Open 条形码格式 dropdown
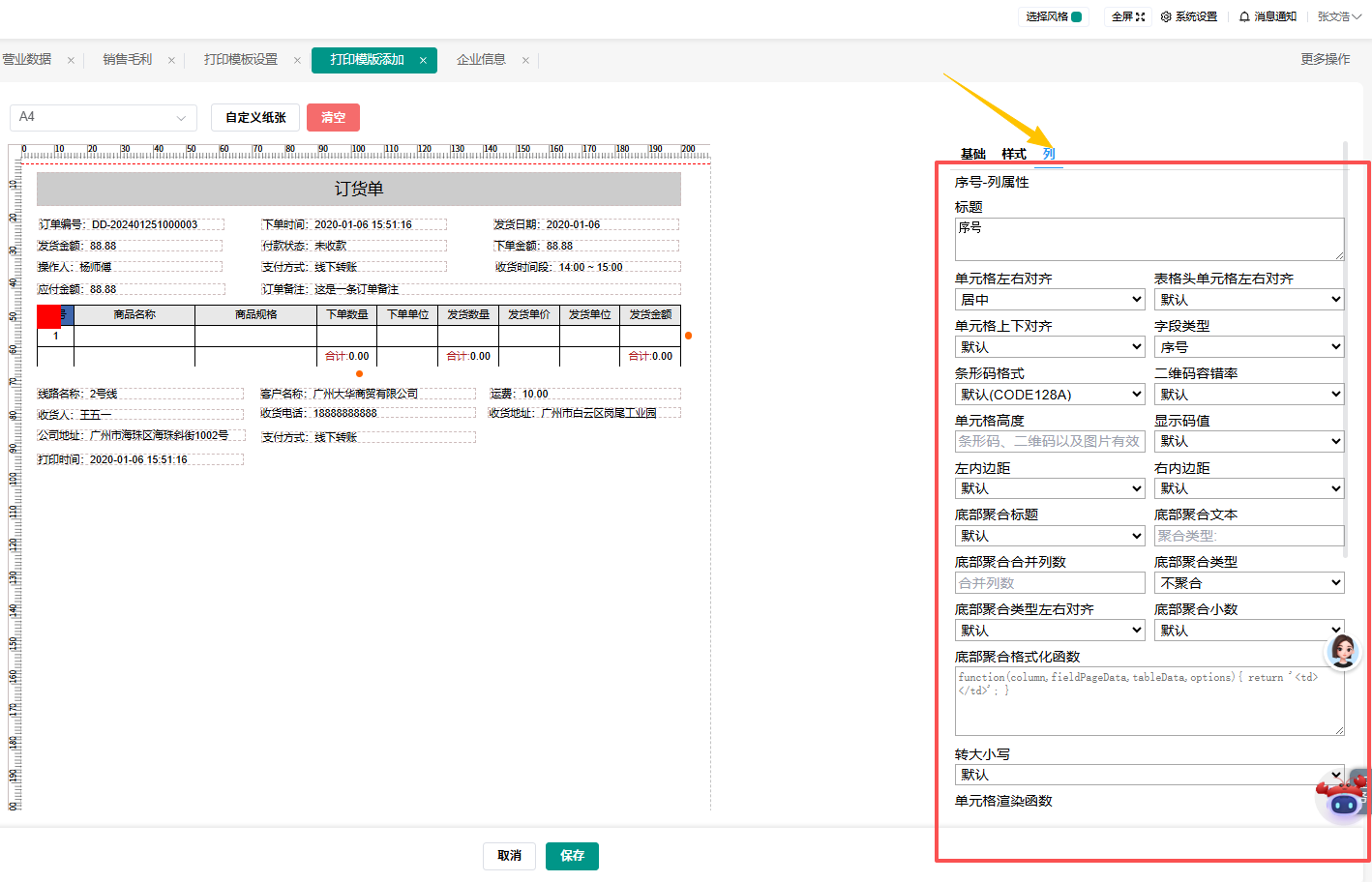 pos(1050,395)
